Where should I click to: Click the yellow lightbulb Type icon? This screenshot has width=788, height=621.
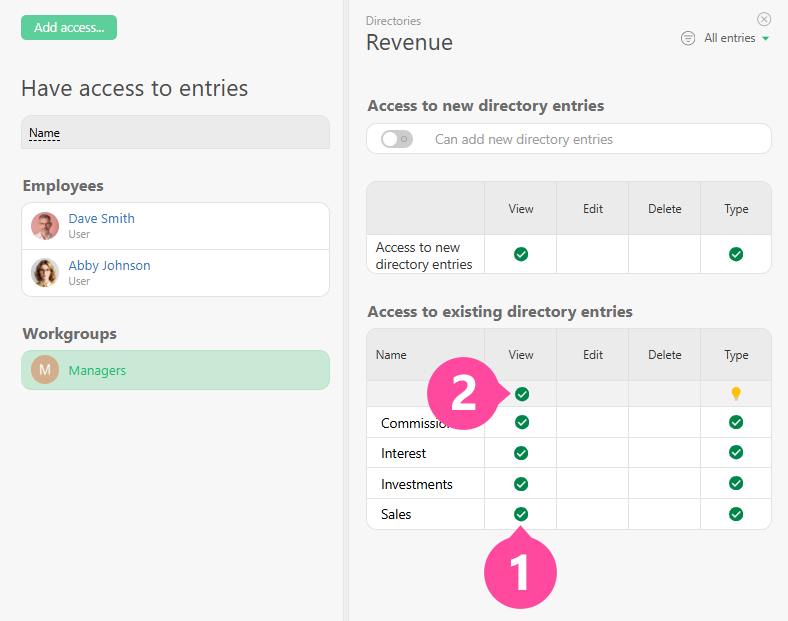tap(736, 394)
